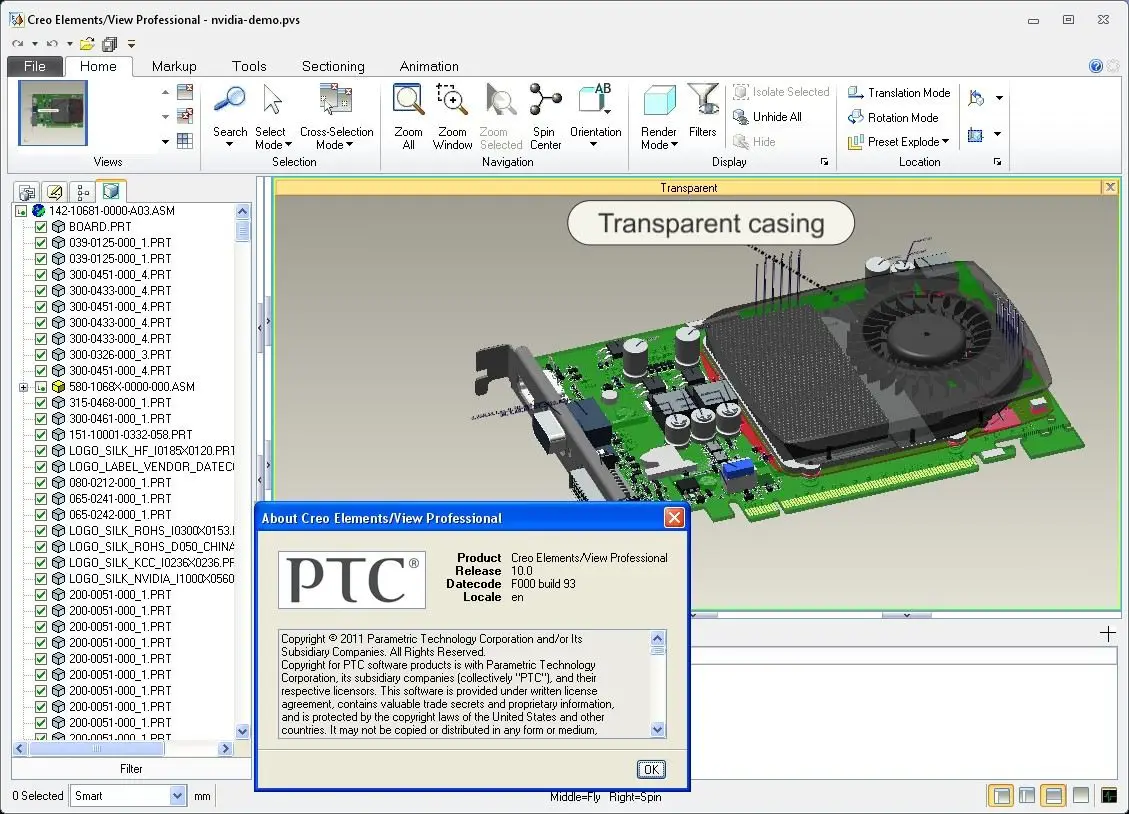Click OK in the About dialog
Screen dimensions: 1129x814
click(x=651, y=769)
